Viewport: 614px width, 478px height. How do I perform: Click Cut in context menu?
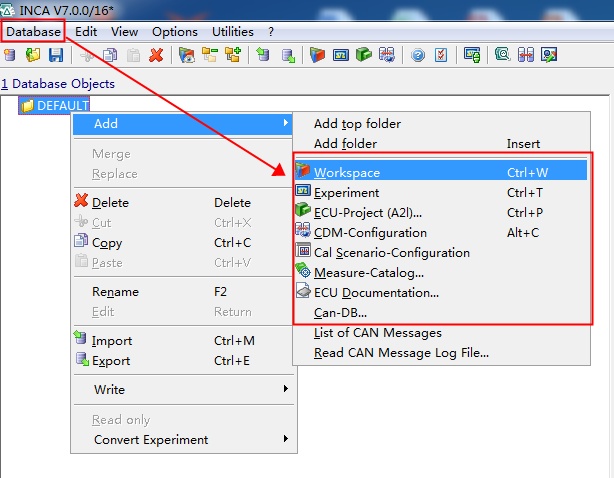point(183,222)
